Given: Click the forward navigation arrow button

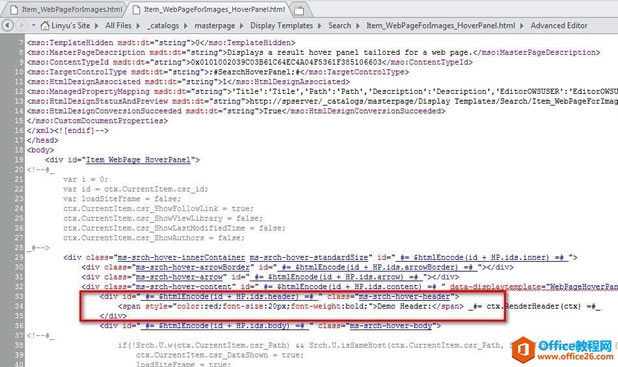Looking at the screenshot, I should coord(21,26).
